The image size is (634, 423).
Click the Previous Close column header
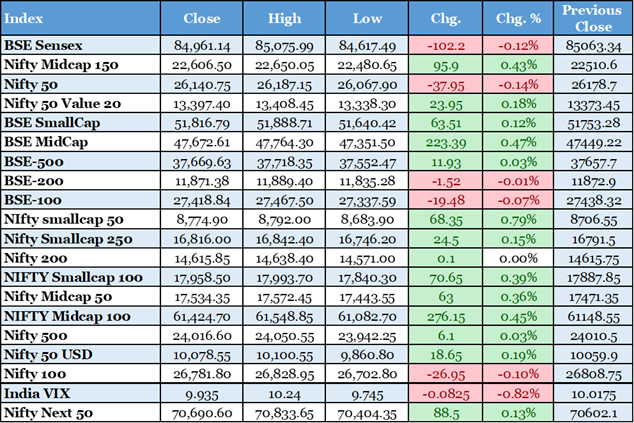(592, 18)
